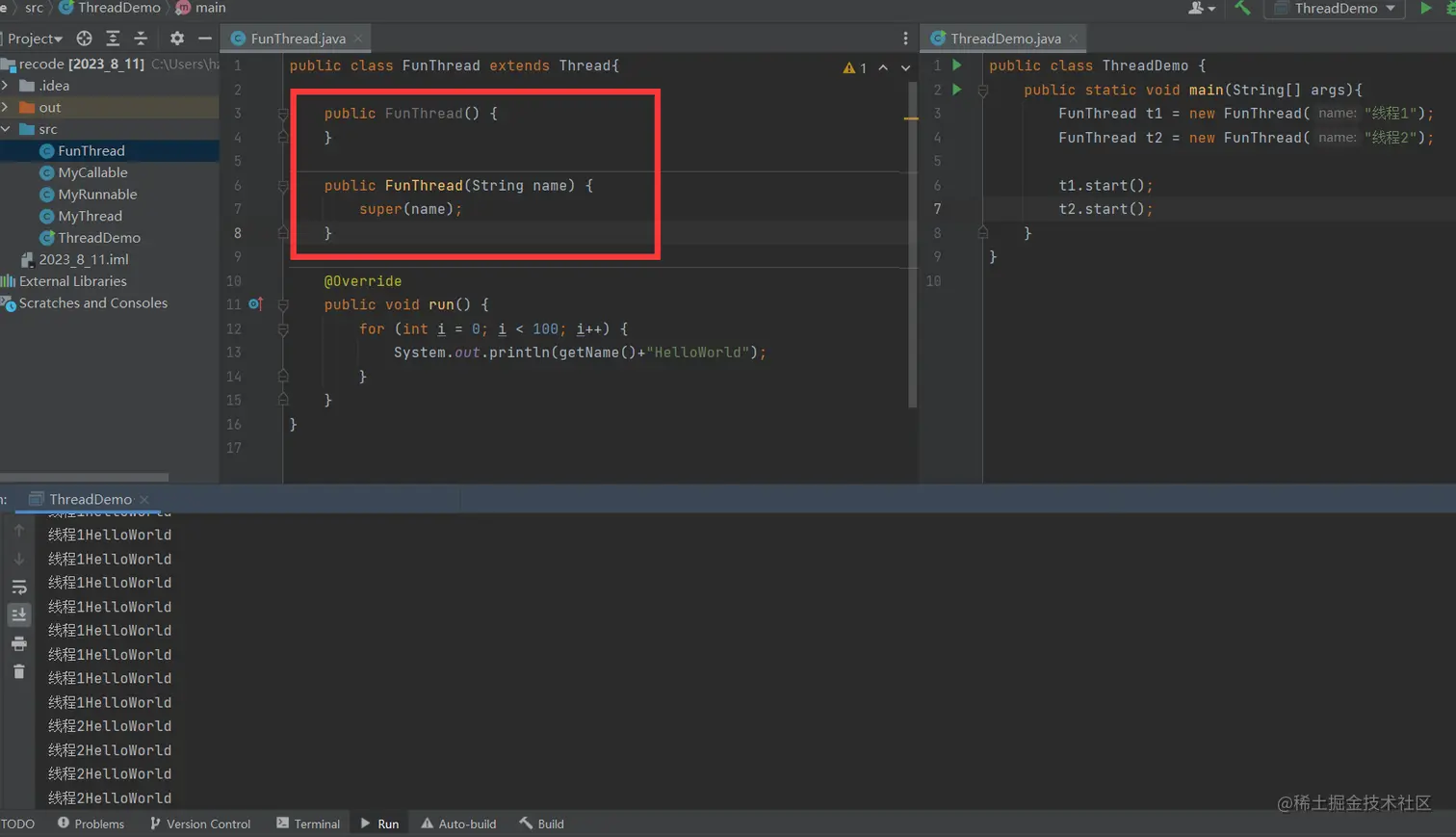Toggle scroll to end in Run console

click(19, 615)
